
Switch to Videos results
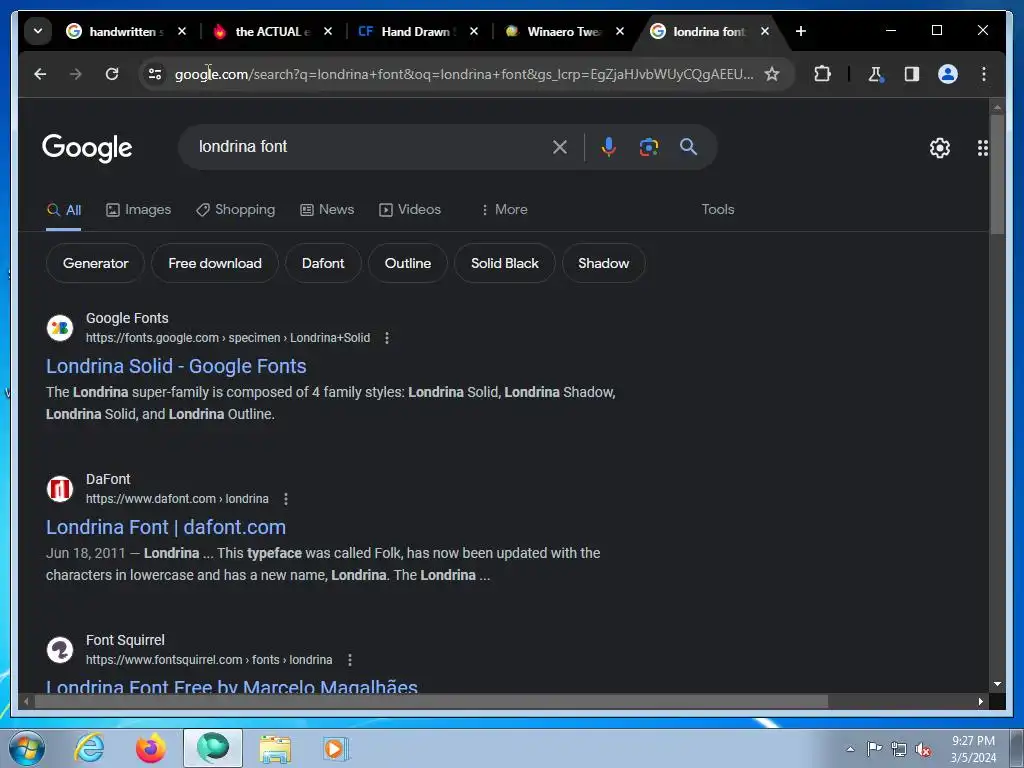410,210
